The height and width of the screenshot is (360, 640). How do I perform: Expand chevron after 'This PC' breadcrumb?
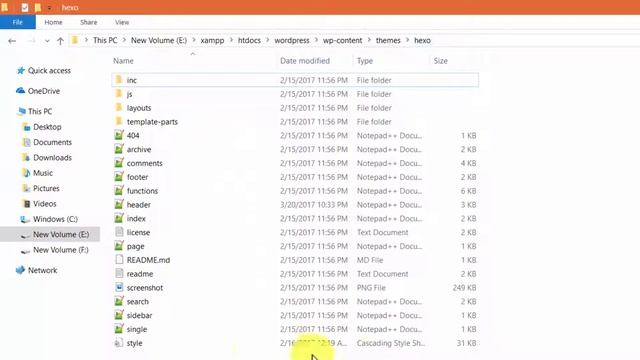124,40
